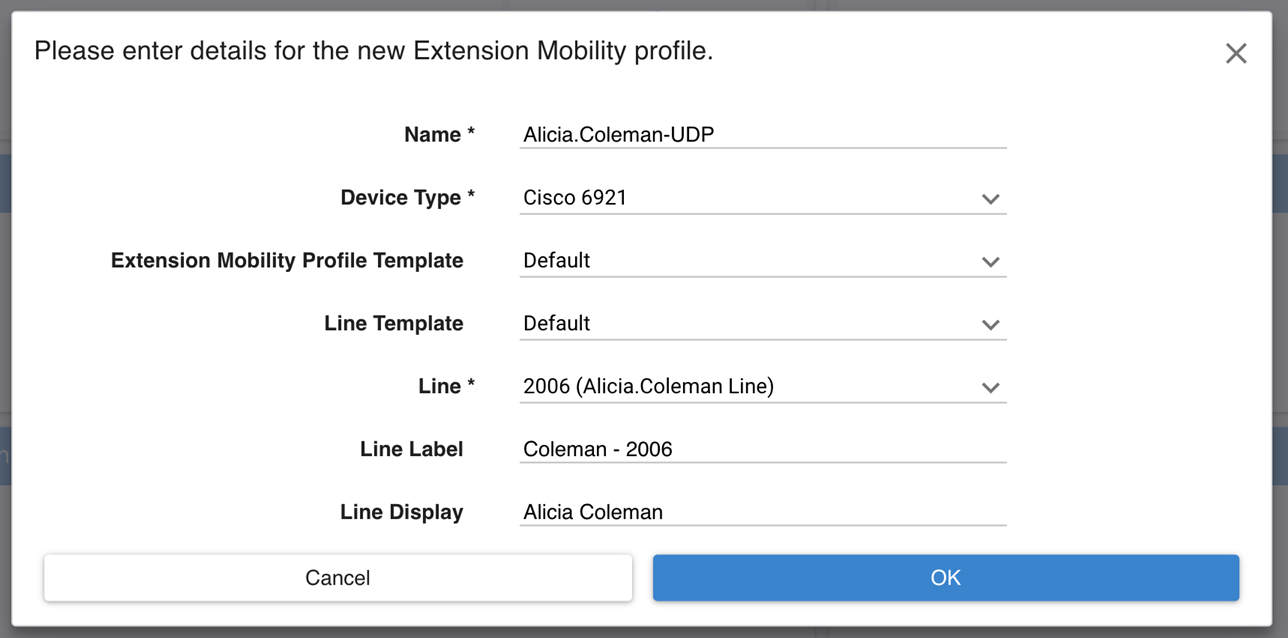Click the Device Type chevron arrow

coord(990,199)
